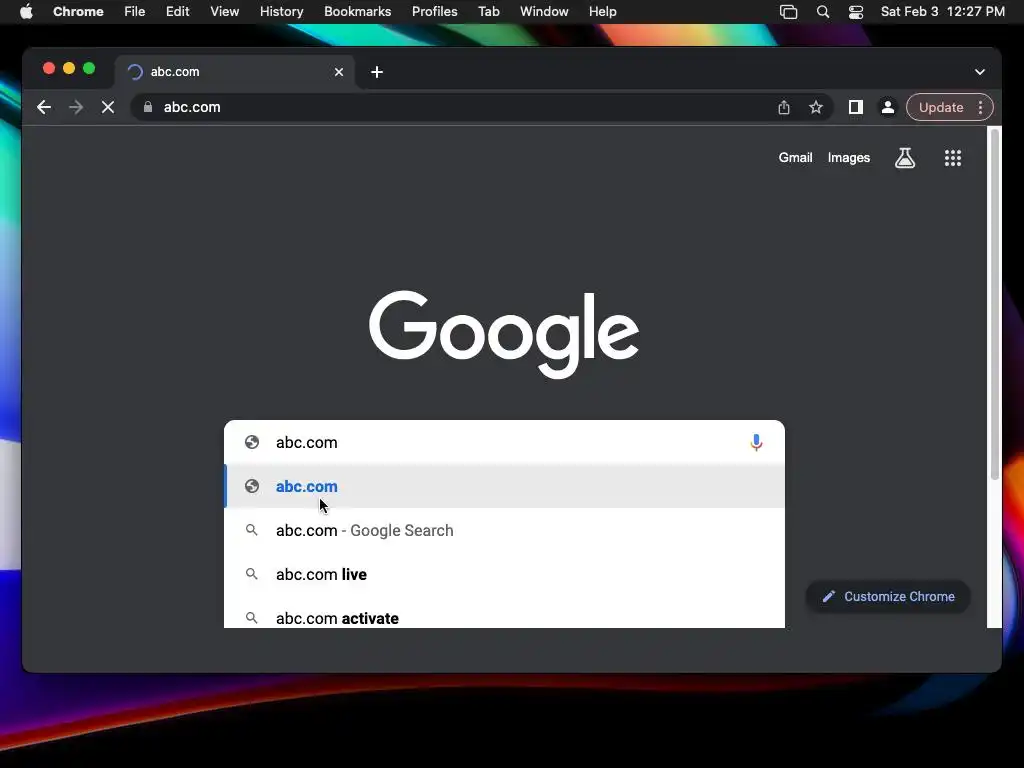
Task: Open the Apple menu
Action: (x=26, y=12)
